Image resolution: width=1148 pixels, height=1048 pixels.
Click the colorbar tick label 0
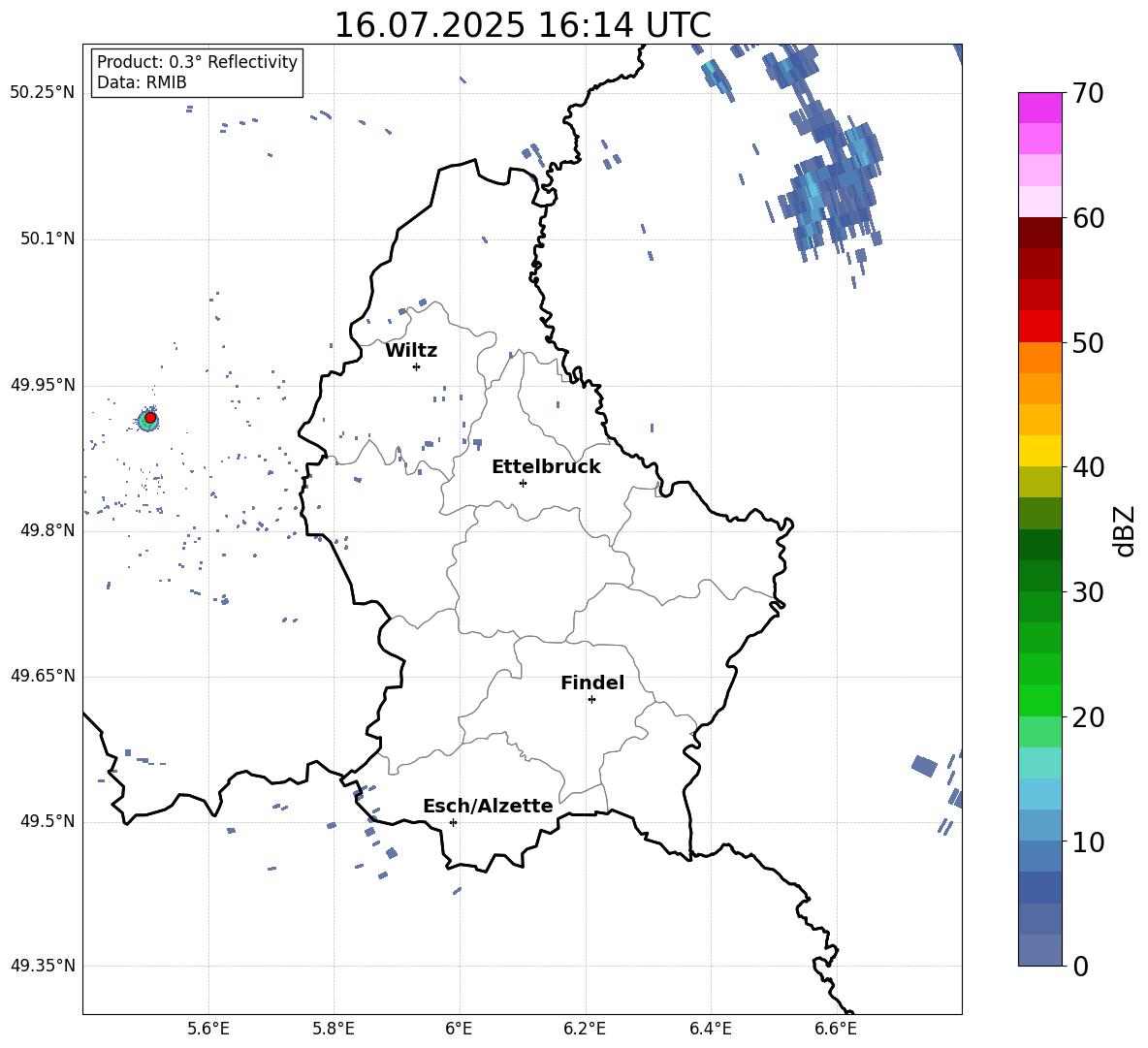tap(1080, 966)
